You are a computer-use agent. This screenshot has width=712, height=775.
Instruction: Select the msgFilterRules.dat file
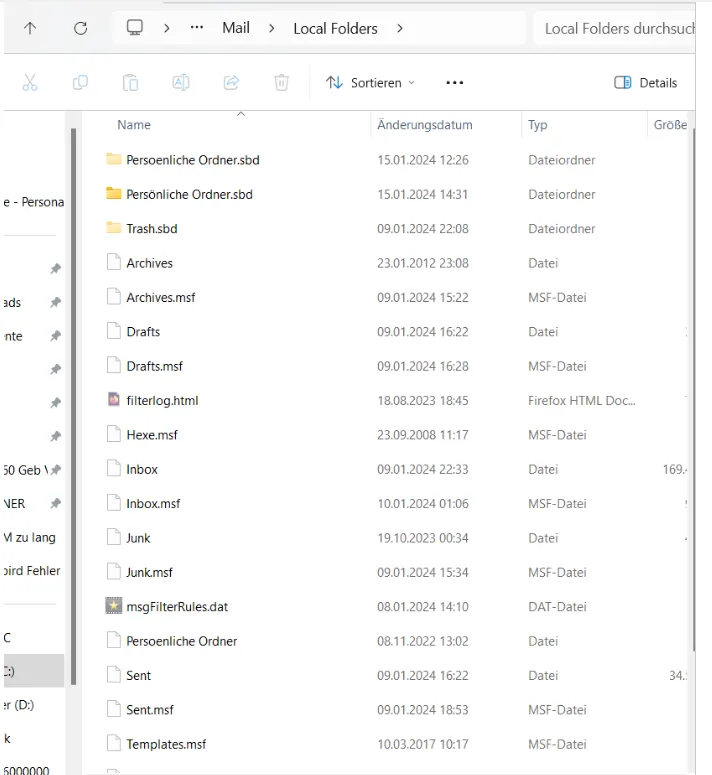176,607
